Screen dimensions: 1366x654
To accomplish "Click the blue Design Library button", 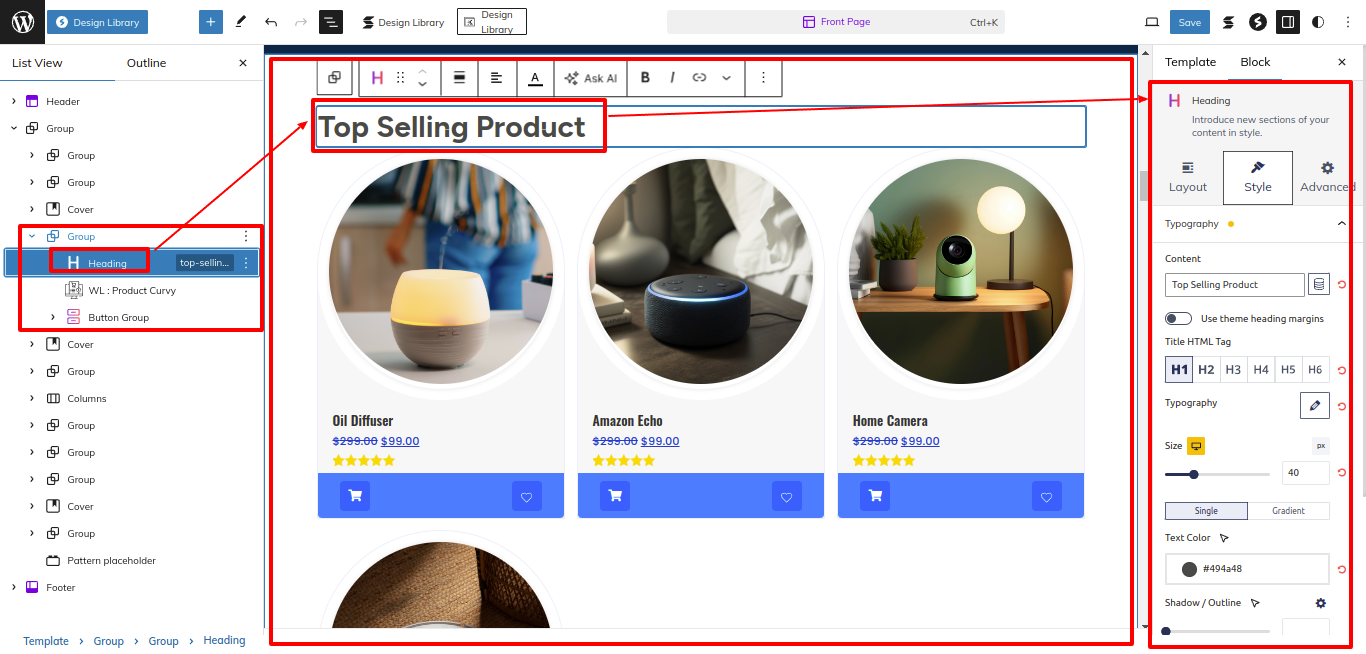I will pyautogui.click(x=98, y=22).
